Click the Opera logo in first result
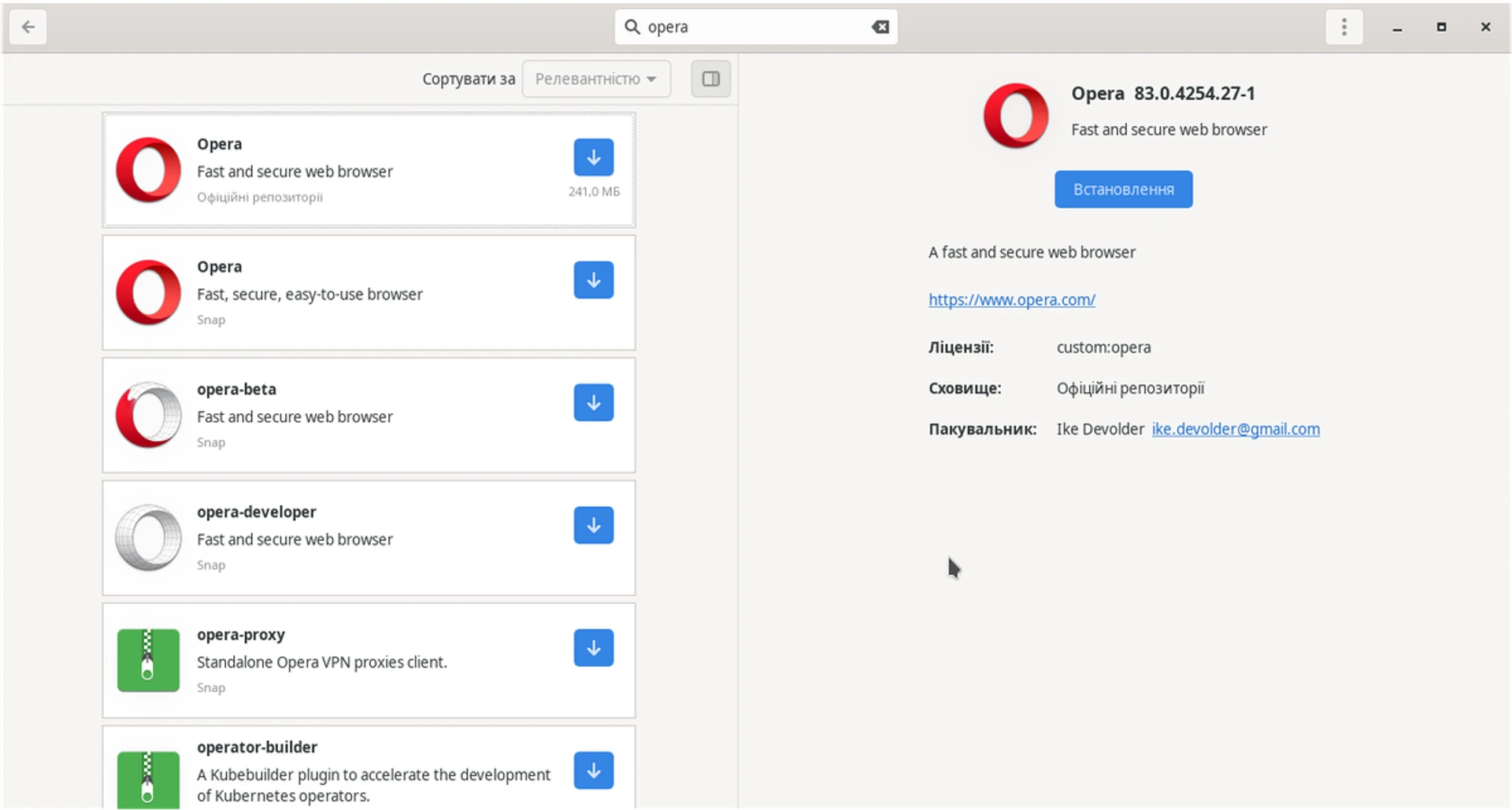 tap(148, 170)
